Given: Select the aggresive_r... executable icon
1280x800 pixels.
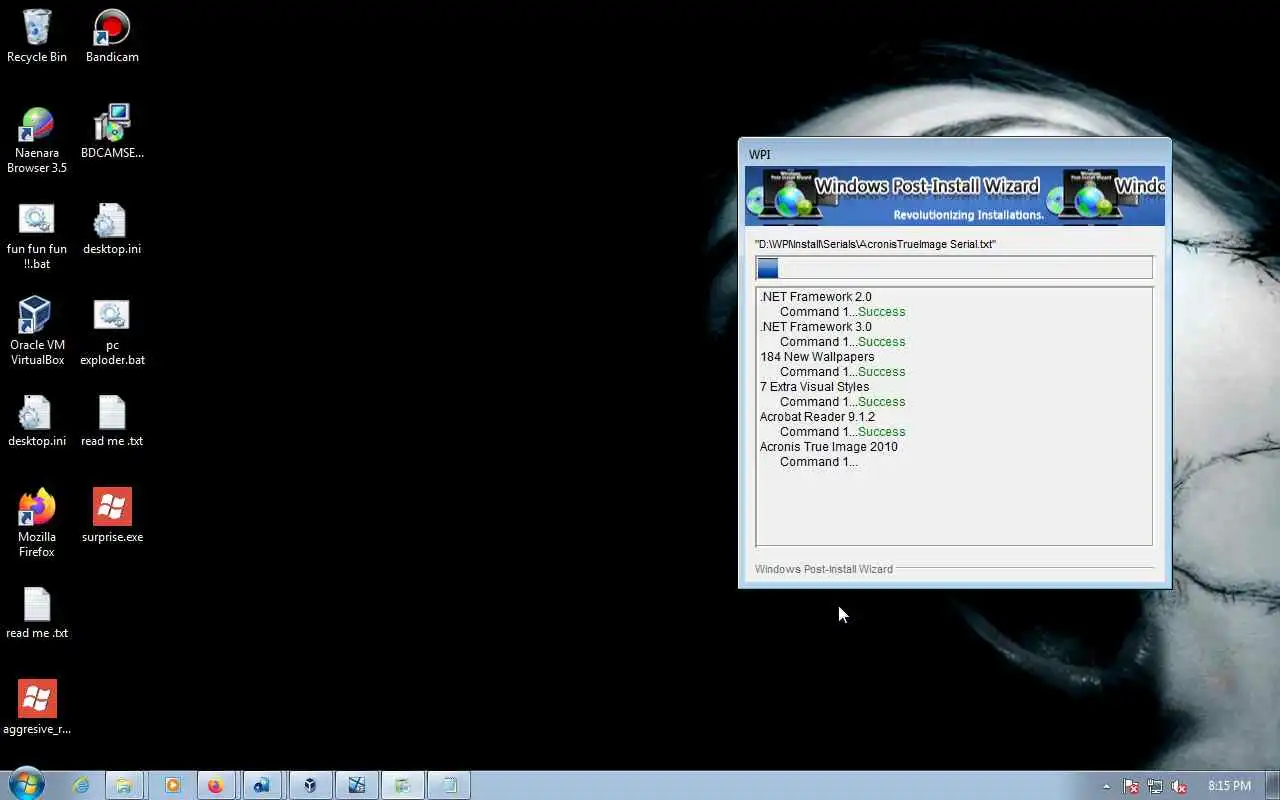Looking at the screenshot, I should tap(37, 708).
